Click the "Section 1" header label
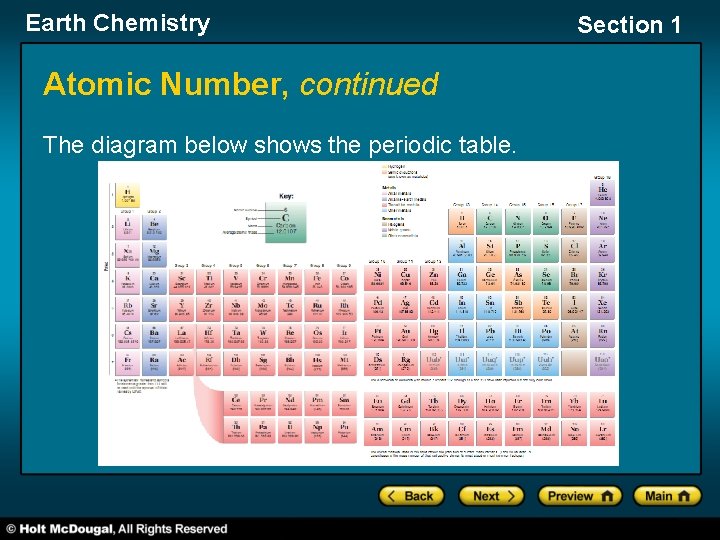Image resolution: width=720 pixels, height=540 pixels. [629, 25]
